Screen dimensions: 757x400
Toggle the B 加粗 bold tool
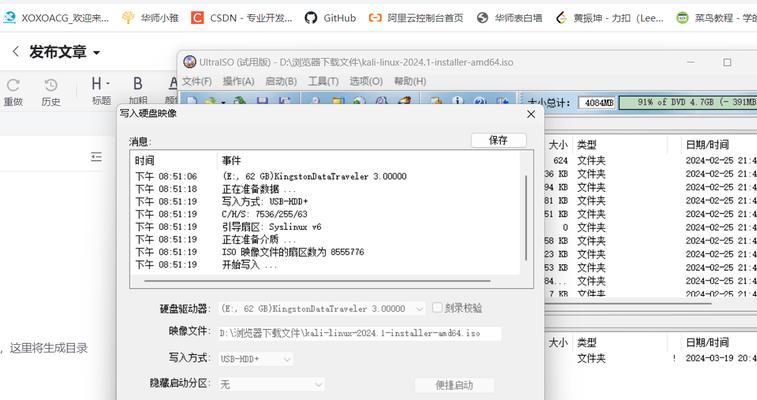click(x=138, y=91)
